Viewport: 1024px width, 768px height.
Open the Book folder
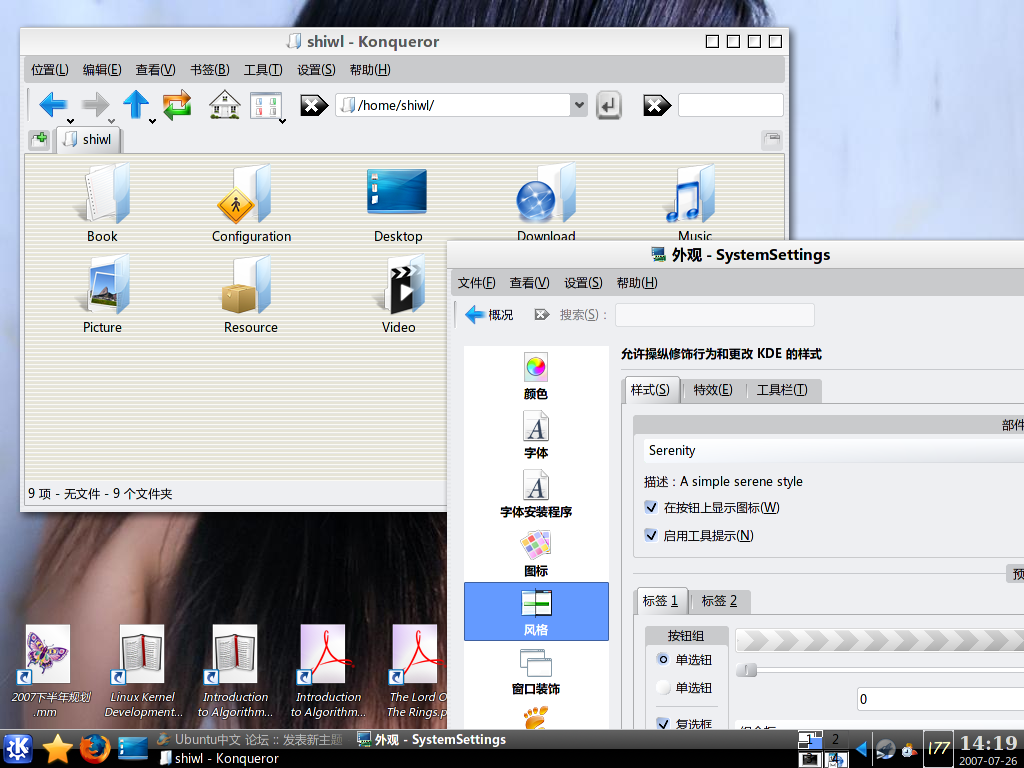click(x=103, y=203)
